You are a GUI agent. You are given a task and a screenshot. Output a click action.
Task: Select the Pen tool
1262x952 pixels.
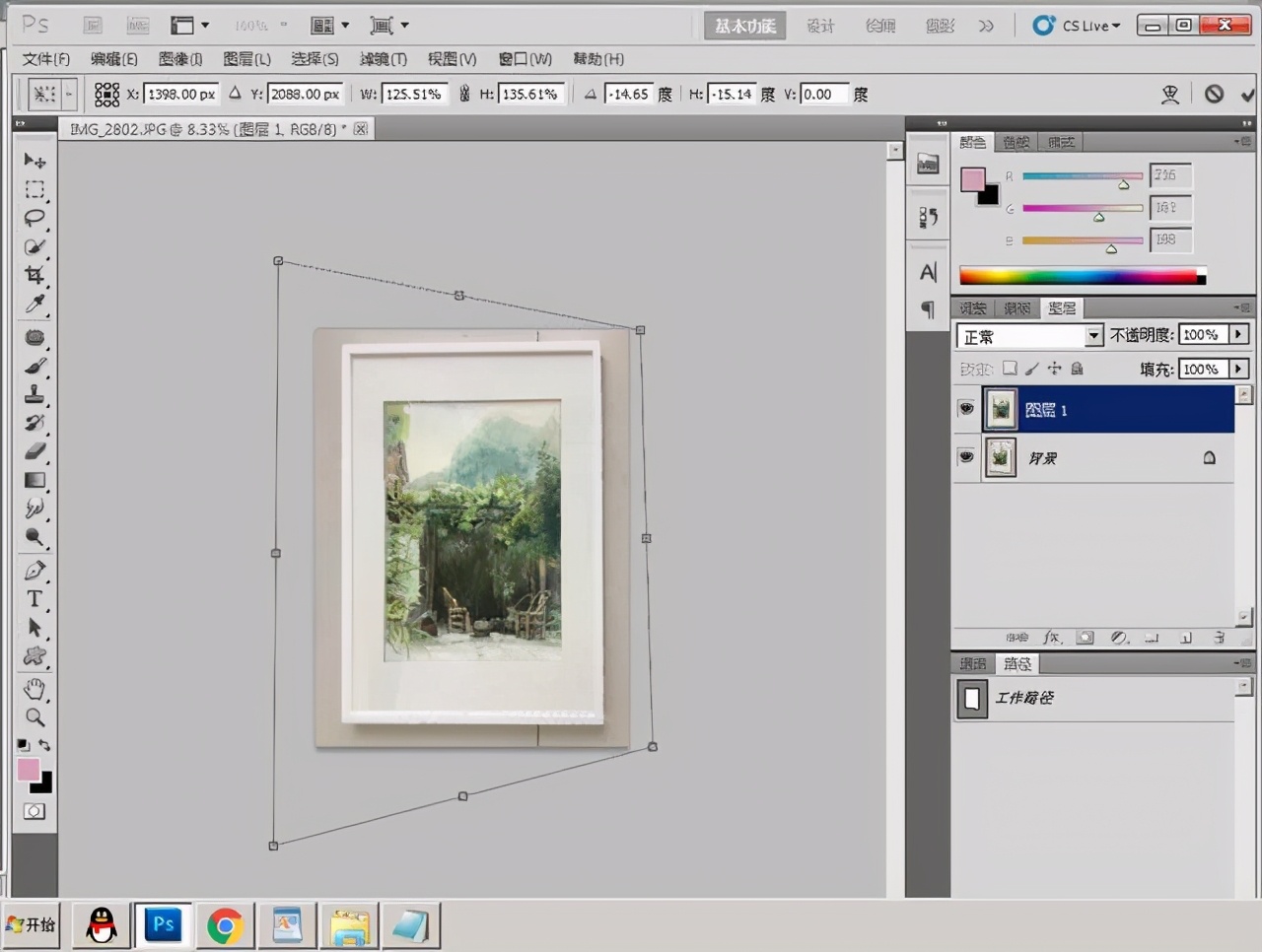35,571
